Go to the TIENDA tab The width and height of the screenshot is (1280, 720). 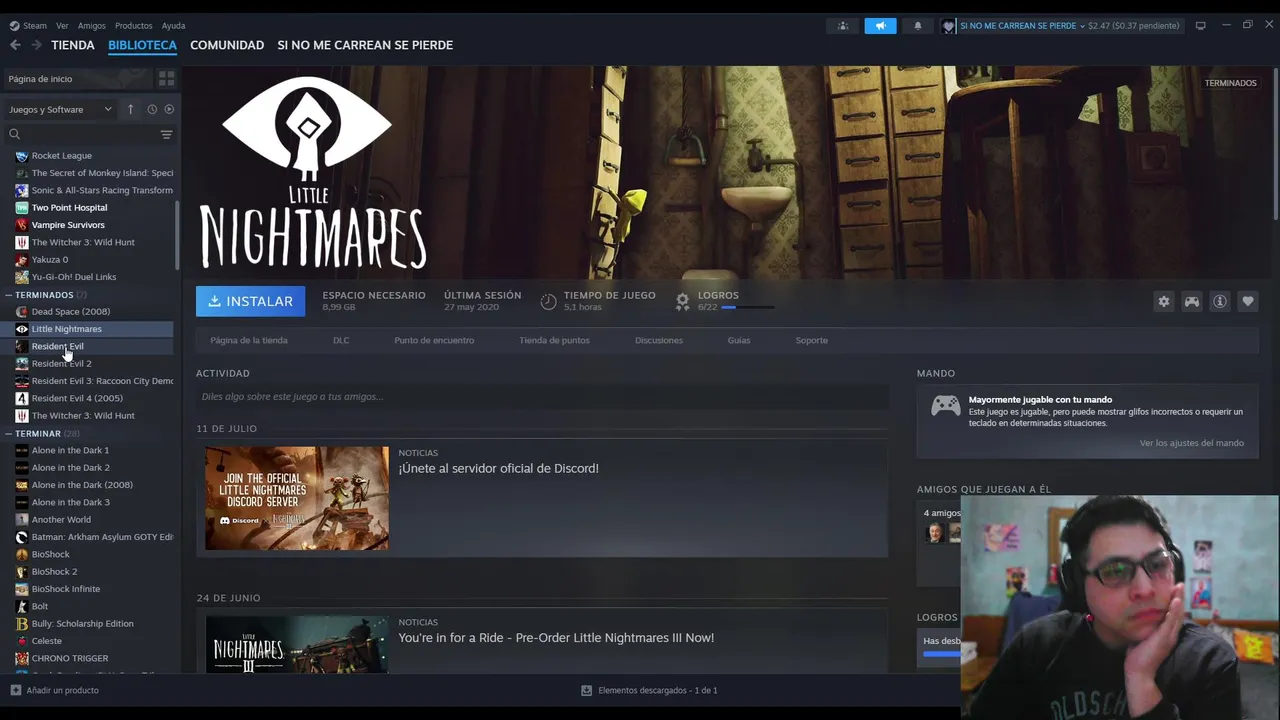pyautogui.click(x=73, y=45)
